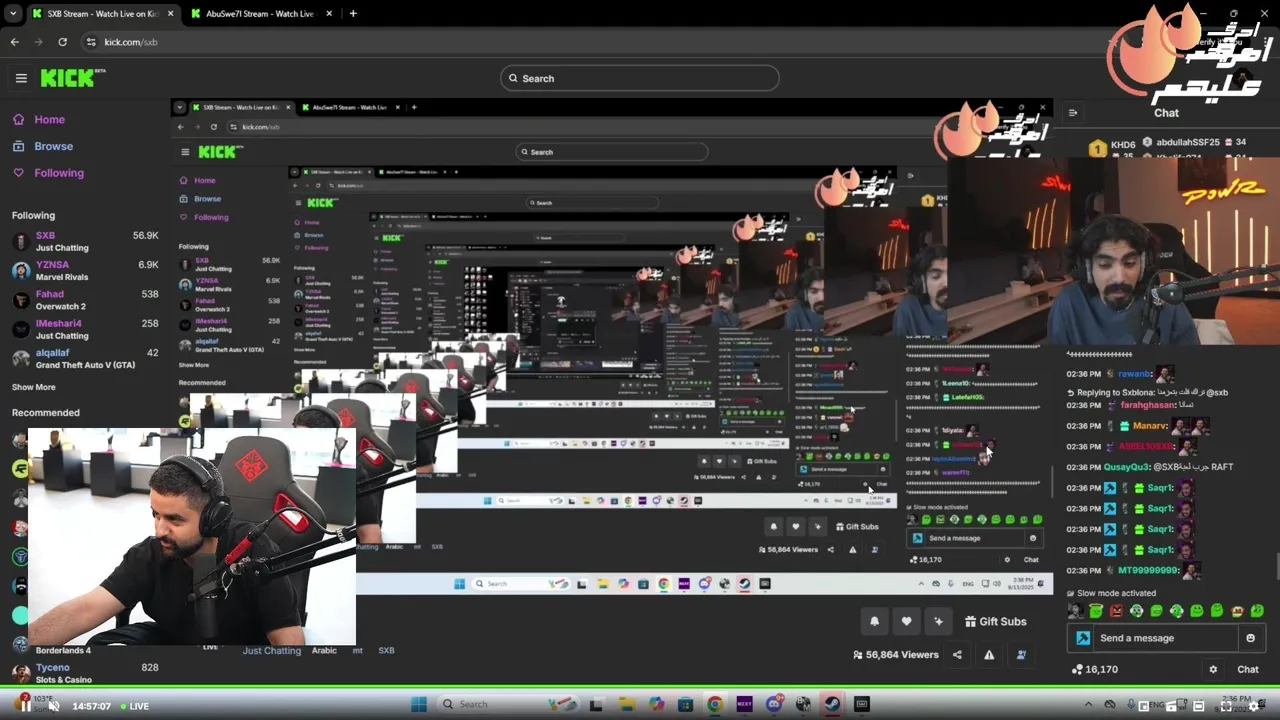This screenshot has width=1280, height=720.
Task: Click the blue user icon after warning
Action: 1021,655
